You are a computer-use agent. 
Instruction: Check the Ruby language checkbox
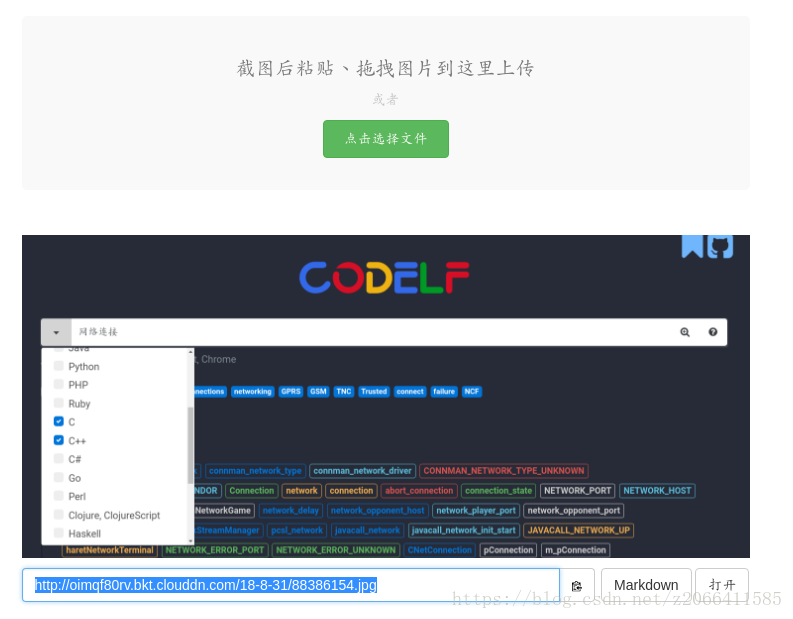(x=59, y=403)
